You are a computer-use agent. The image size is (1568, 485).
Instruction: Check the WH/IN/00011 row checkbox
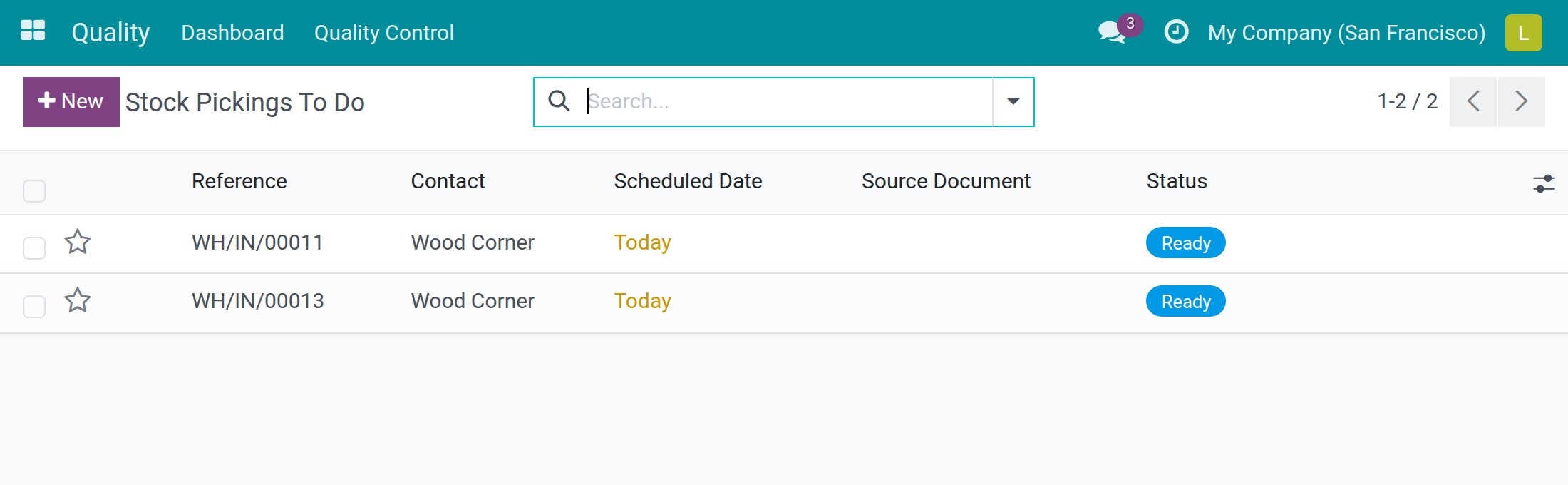(x=34, y=248)
